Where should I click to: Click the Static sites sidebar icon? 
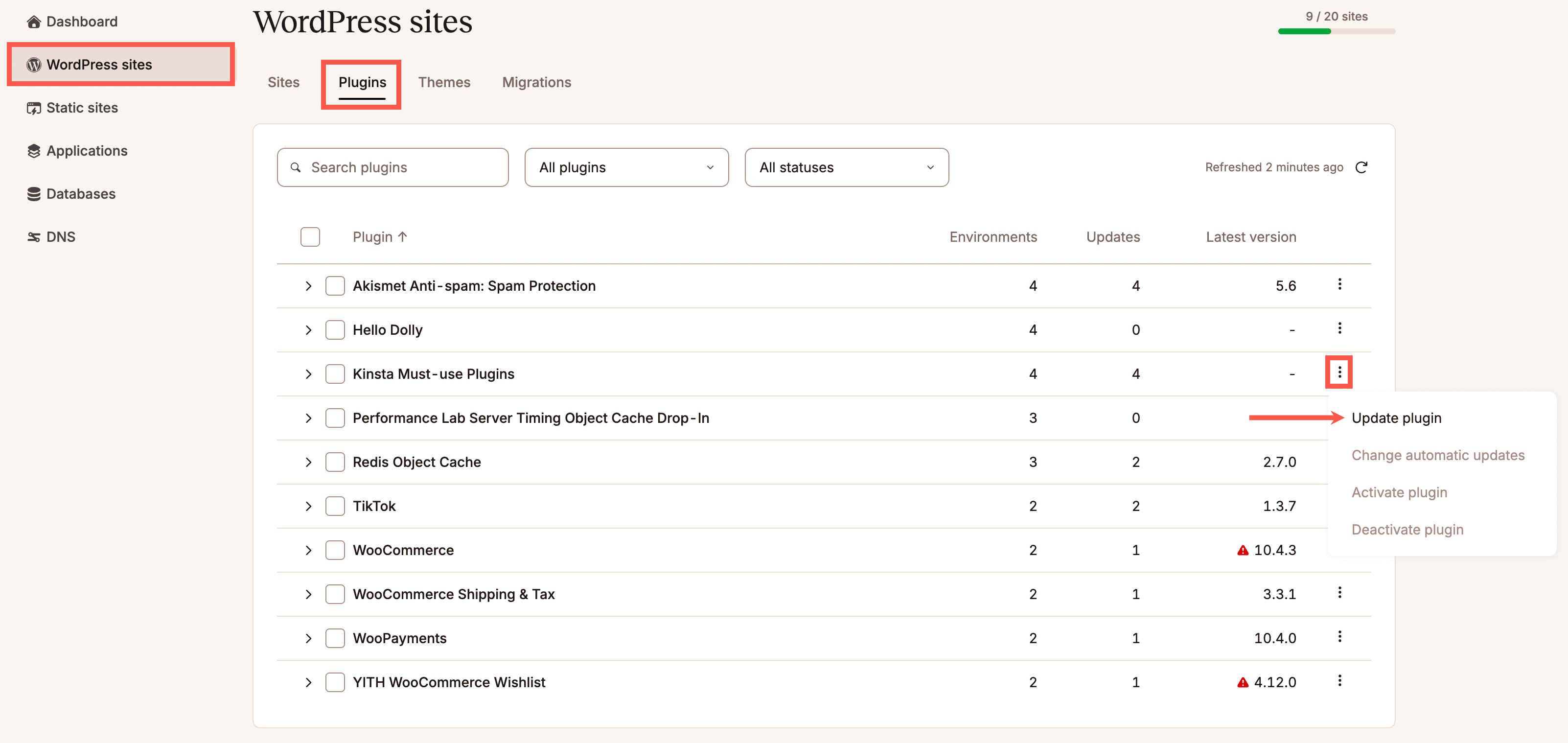(x=33, y=107)
